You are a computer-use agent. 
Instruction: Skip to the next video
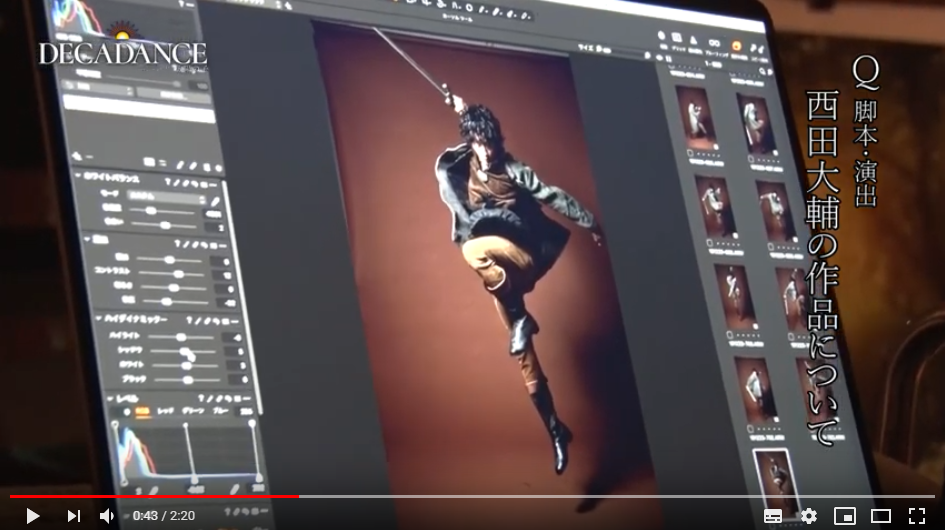74,516
